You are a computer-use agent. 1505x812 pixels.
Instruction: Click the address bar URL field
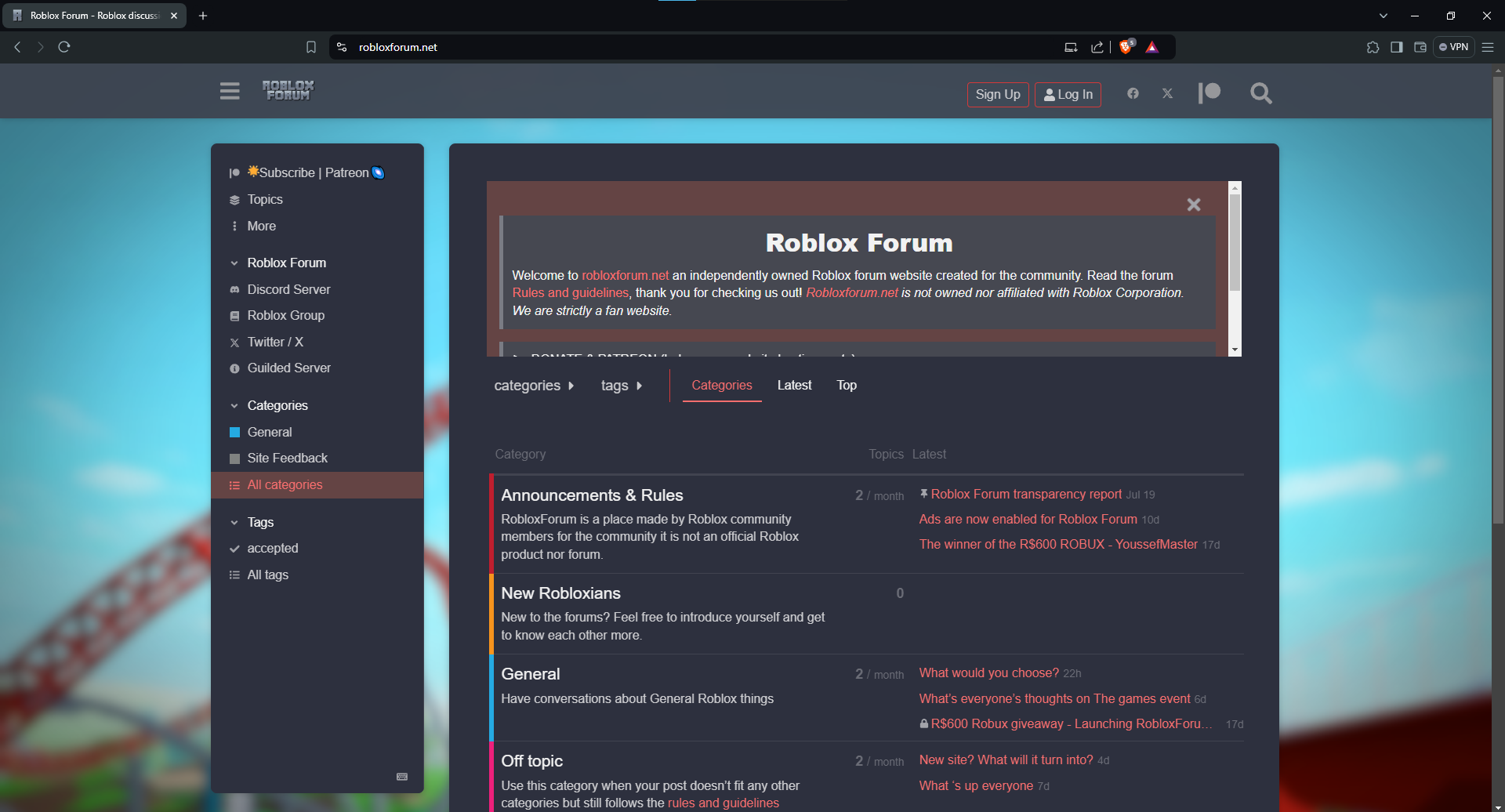coord(705,47)
